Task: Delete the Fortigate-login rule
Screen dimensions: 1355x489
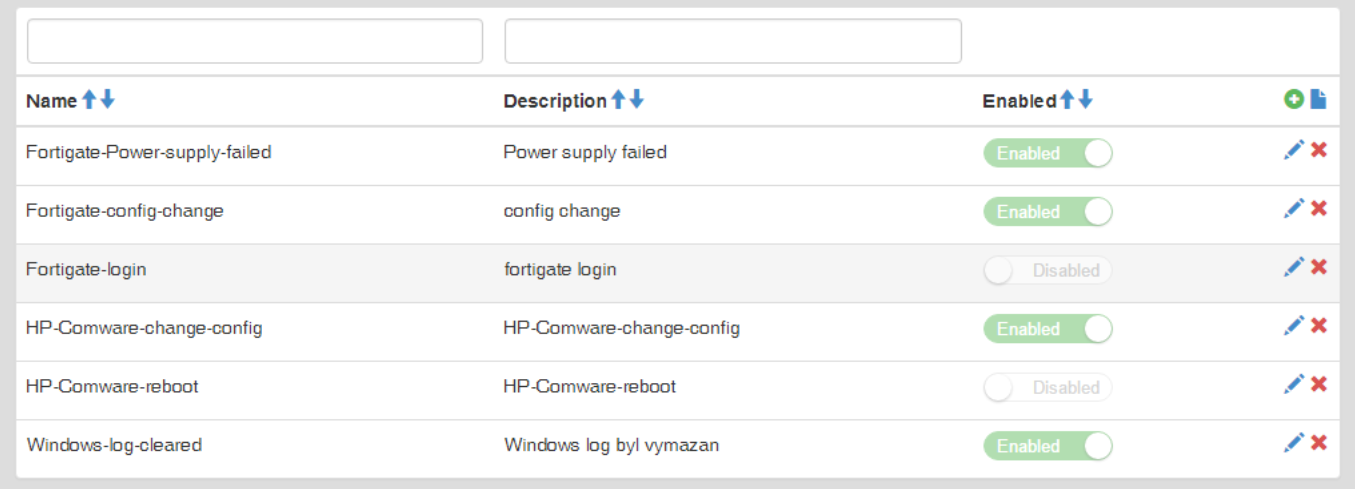Action: [1319, 267]
